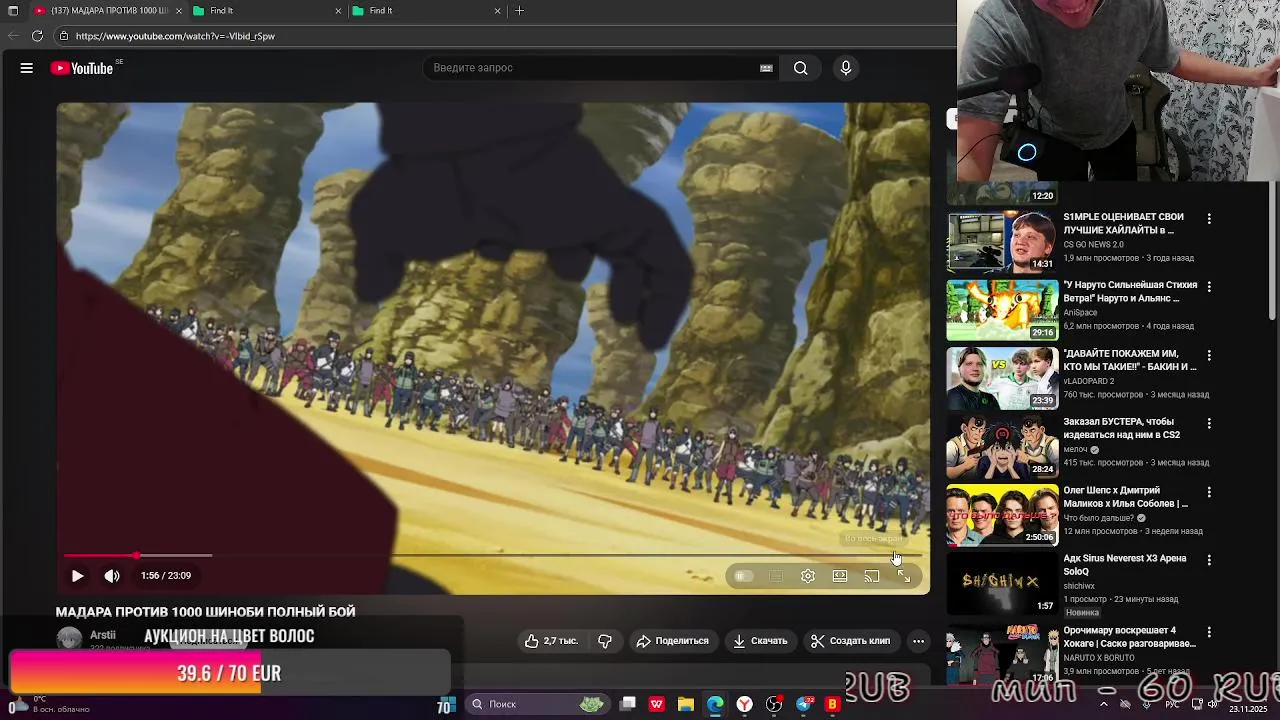Mute the video volume speaker icon
This screenshot has width=1280, height=720.
coord(112,576)
